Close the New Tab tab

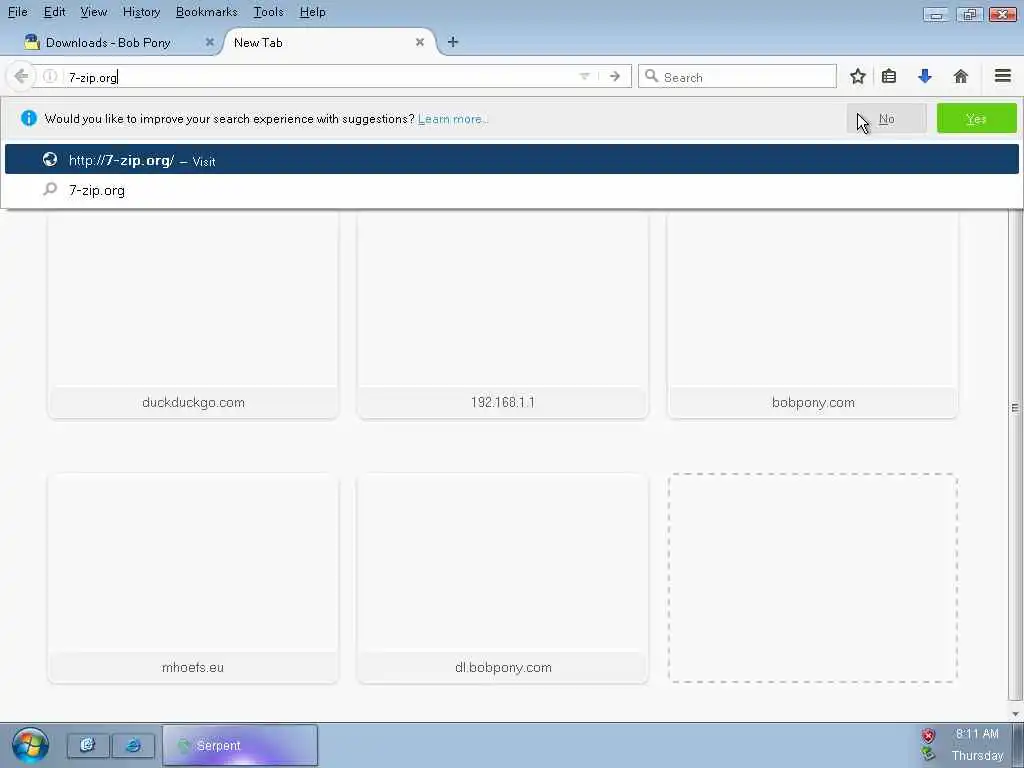[x=420, y=42]
